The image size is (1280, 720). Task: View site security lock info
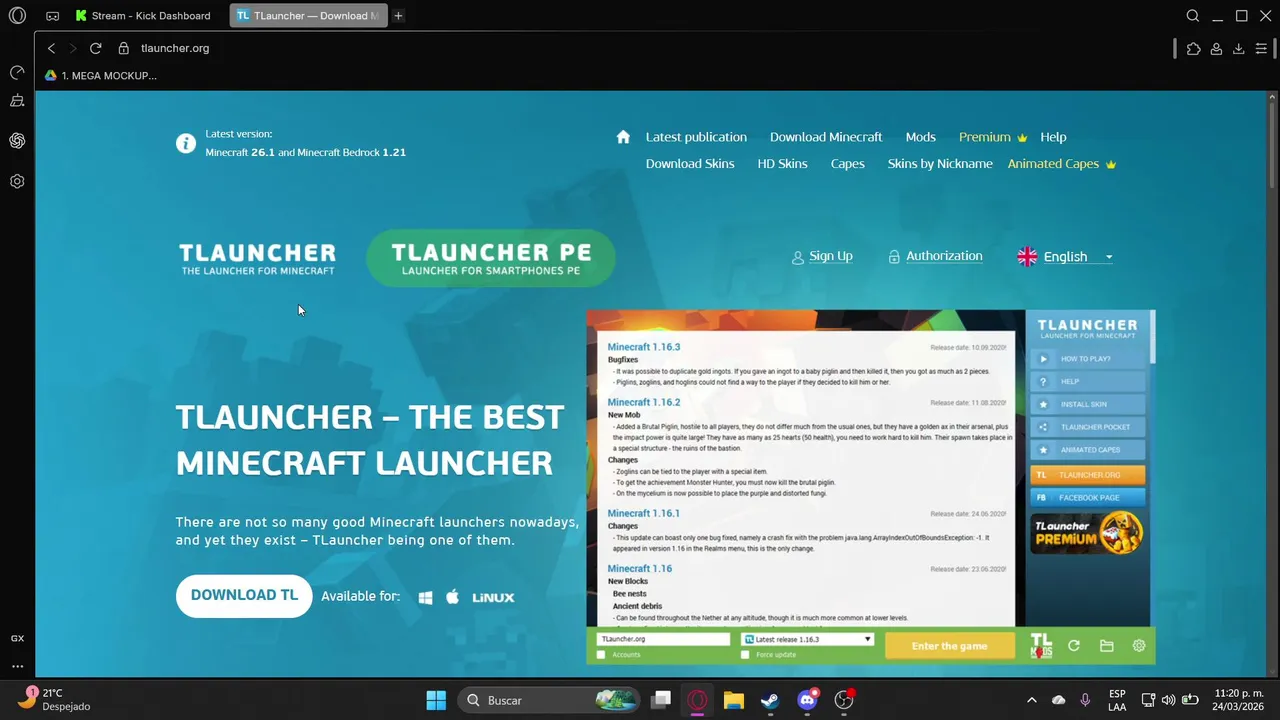(124, 48)
